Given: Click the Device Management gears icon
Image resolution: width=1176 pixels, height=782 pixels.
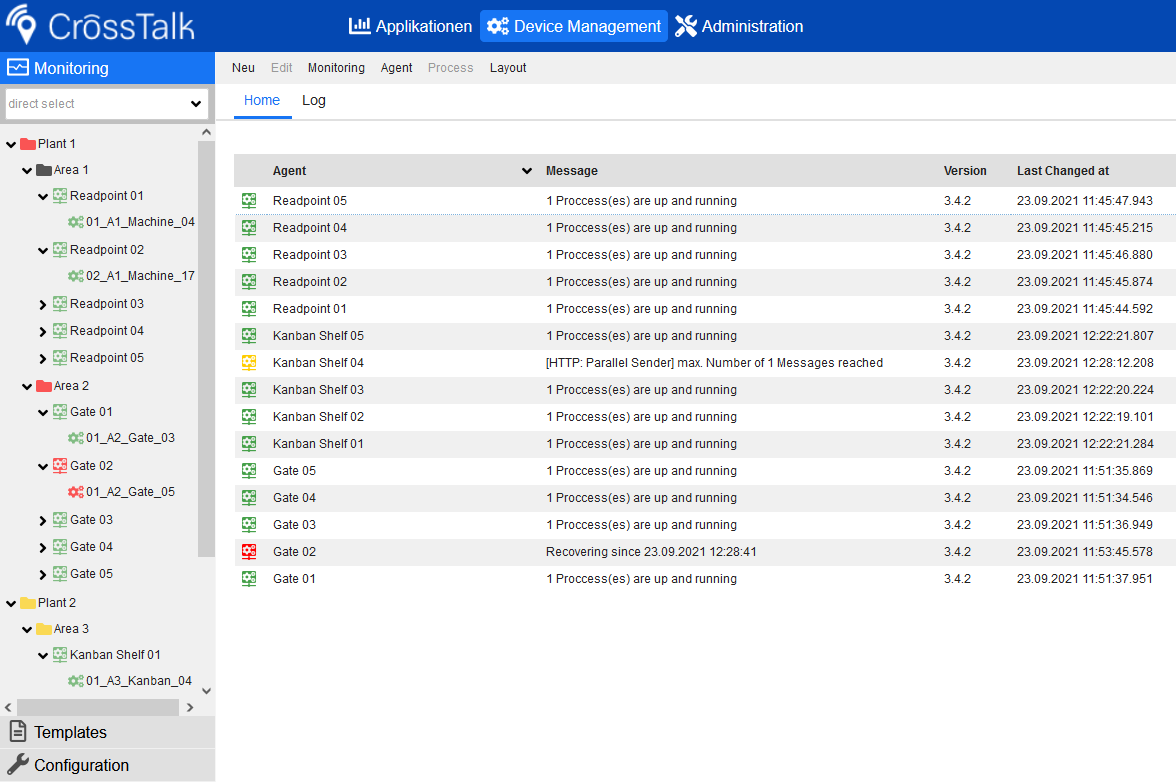Looking at the screenshot, I should [x=497, y=26].
